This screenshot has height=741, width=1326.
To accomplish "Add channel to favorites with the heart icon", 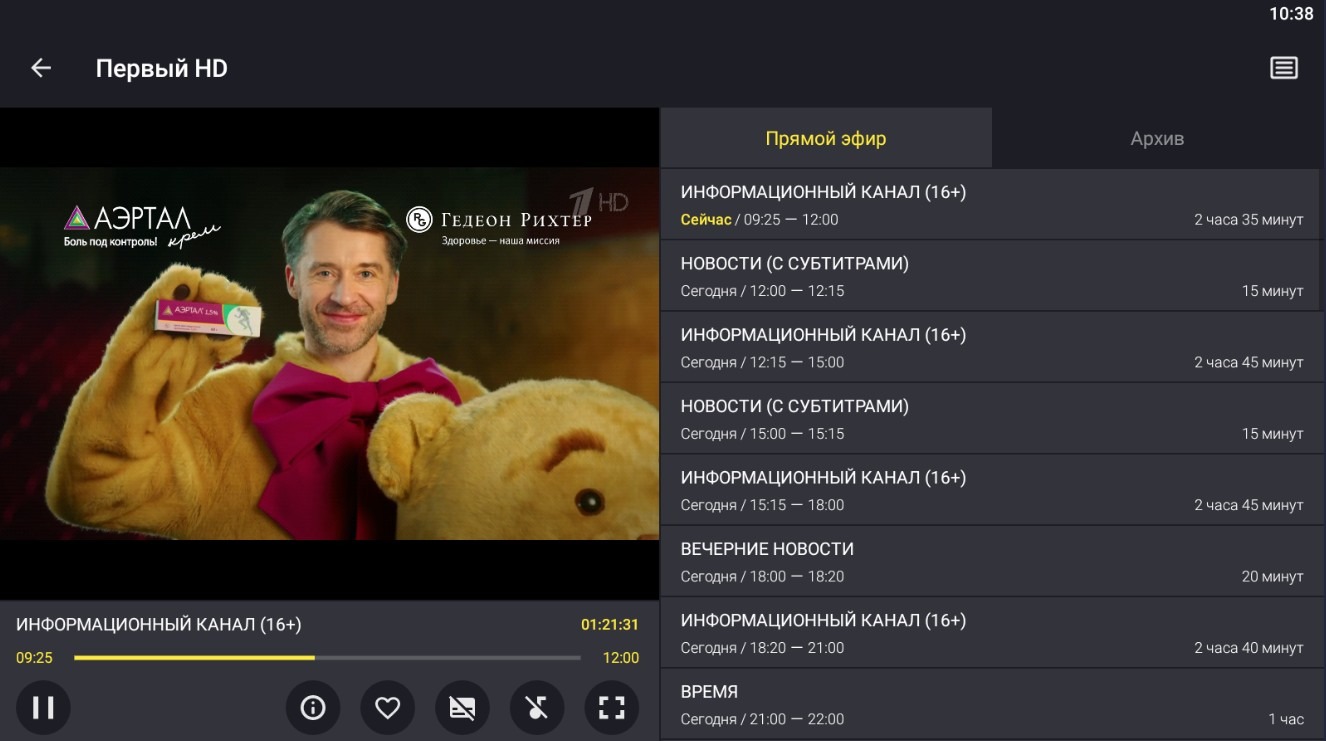I will coord(387,707).
